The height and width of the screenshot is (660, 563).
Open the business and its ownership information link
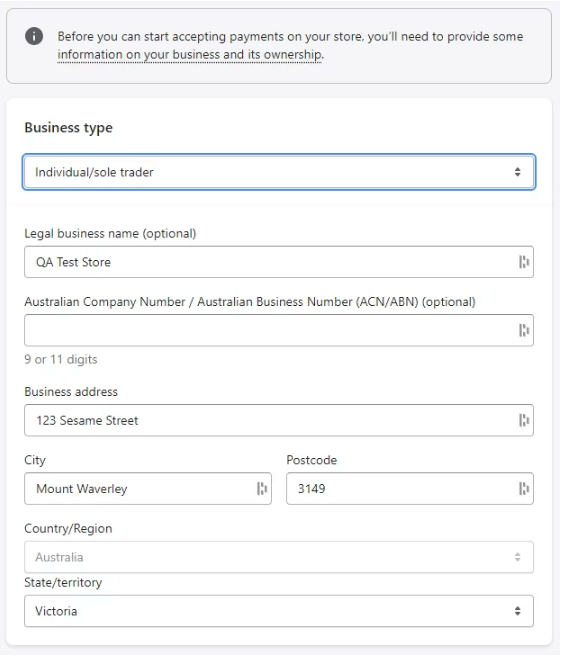coord(190,55)
